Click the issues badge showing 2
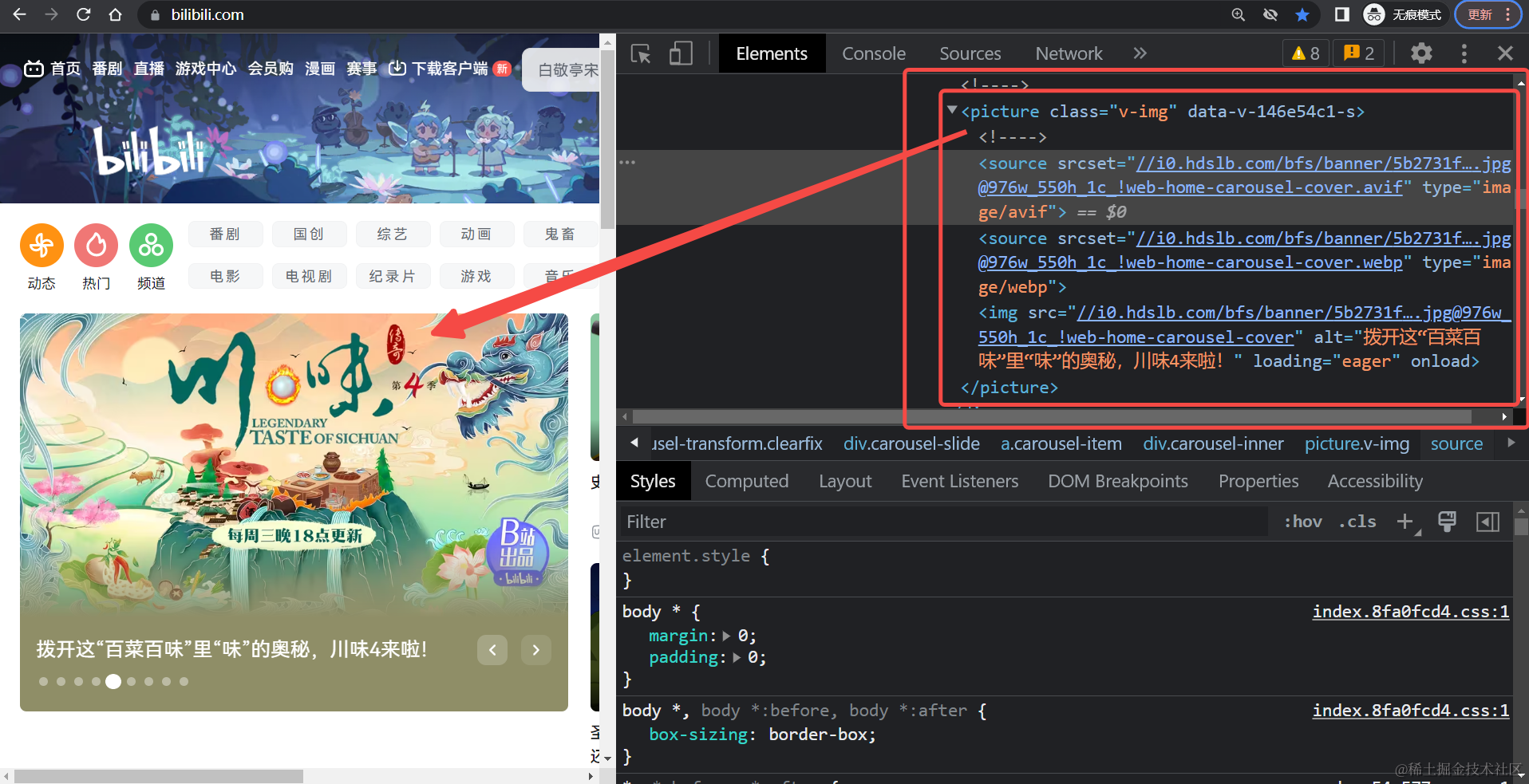 click(x=1358, y=53)
